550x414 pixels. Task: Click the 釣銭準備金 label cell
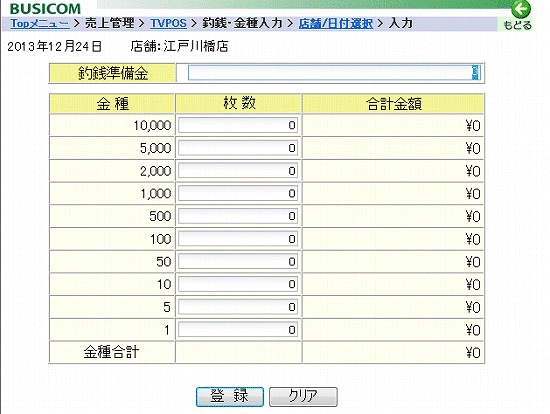[x=112, y=73]
